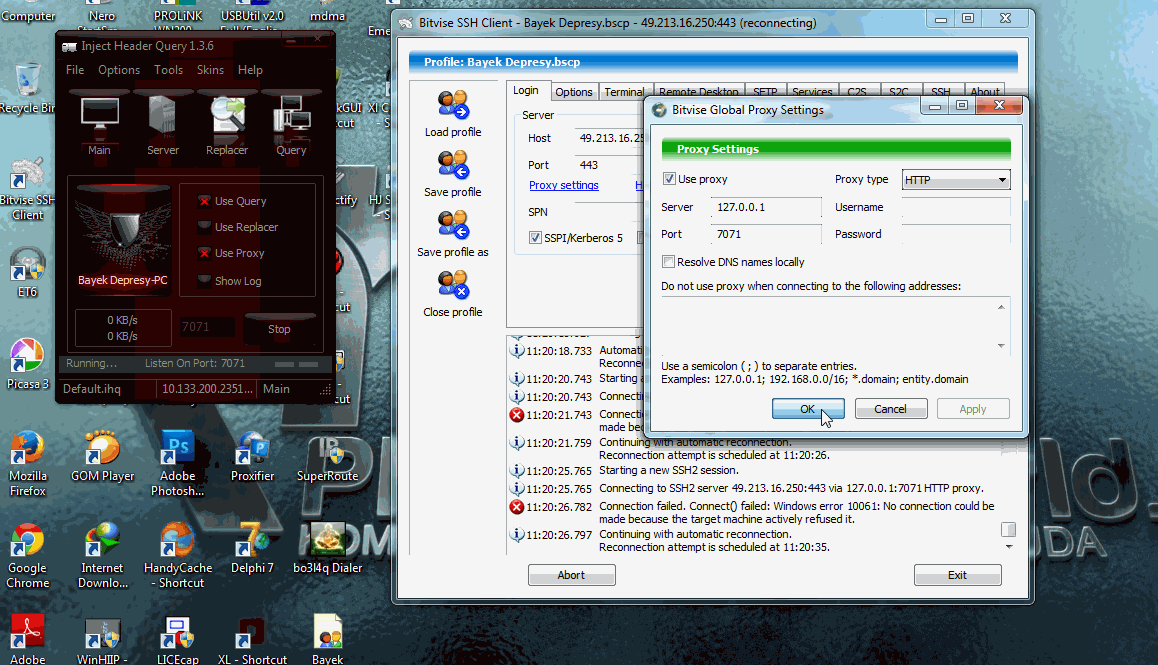Open Options menu in Inject Header Query

click(119, 69)
